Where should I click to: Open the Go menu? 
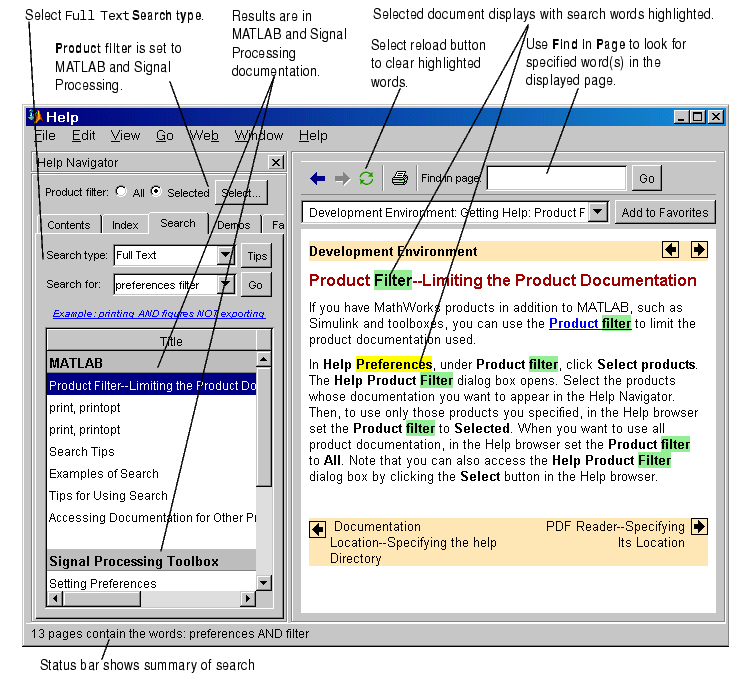[165, 135]
